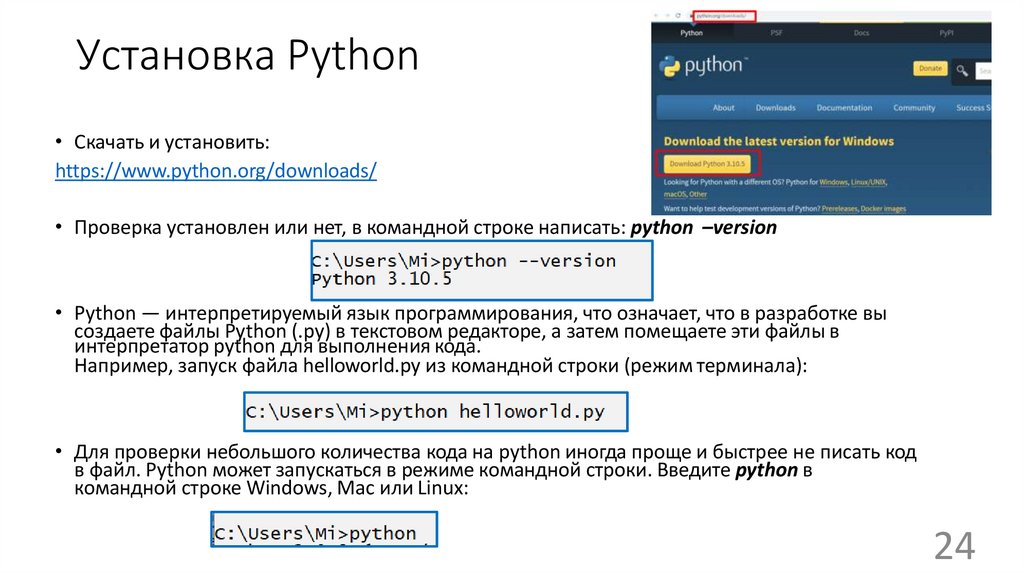Click the slide title 'Установка Python'
Viewport: 1024px width, 574px height.
pos(247,56)
